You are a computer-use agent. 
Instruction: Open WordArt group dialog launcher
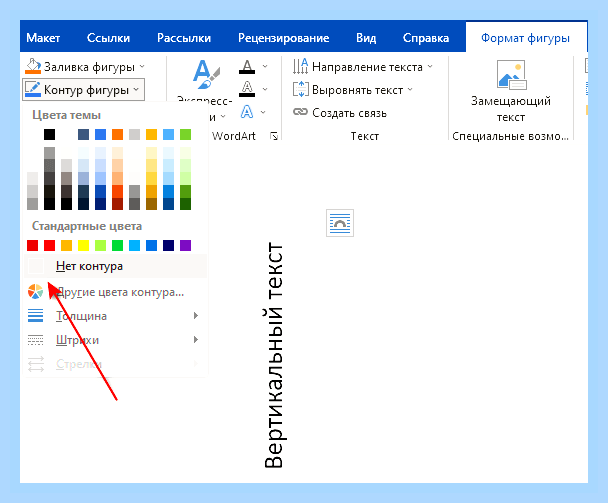pyautogui.click(x=274, y=136)
